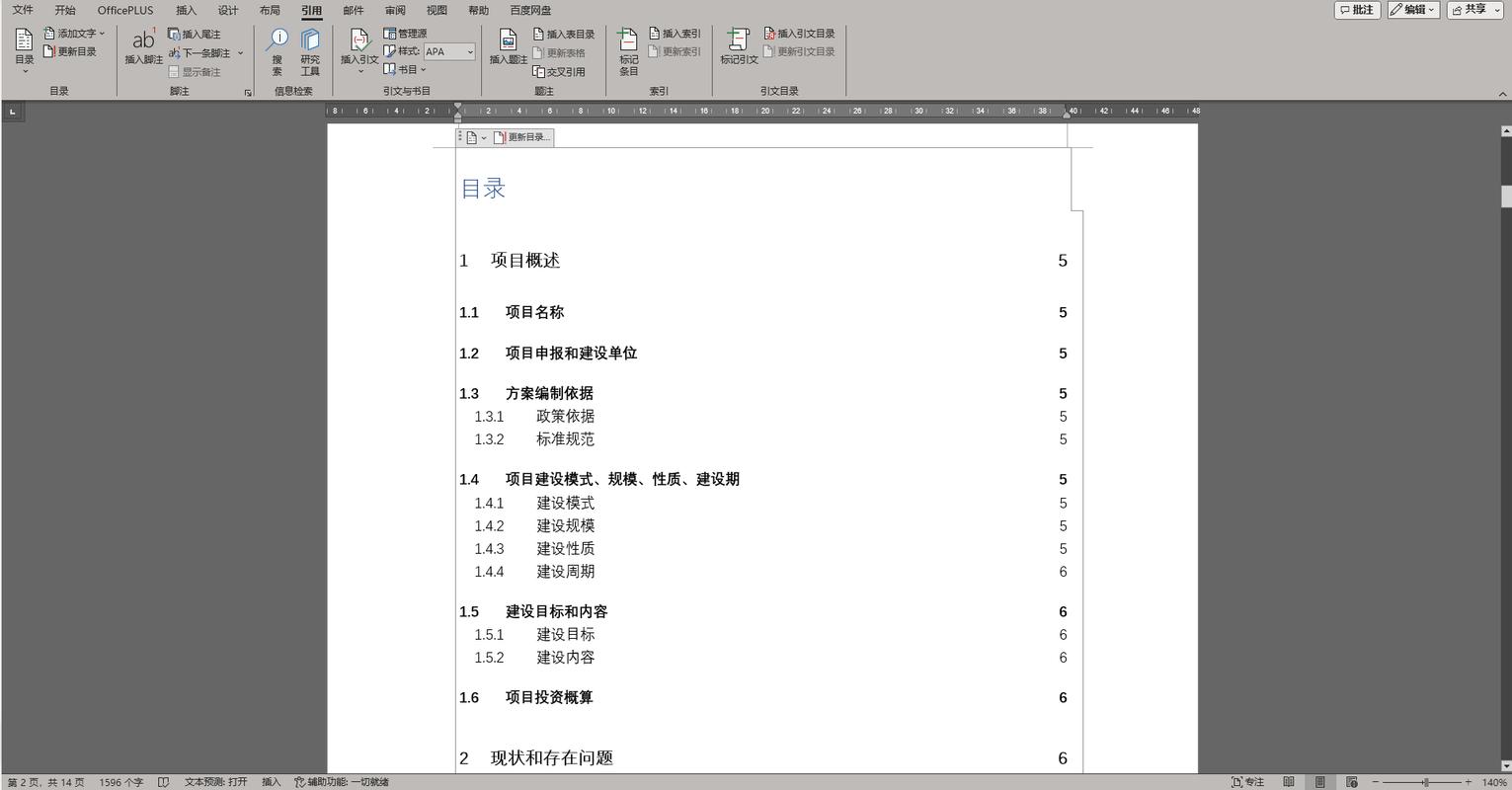
Task: Expand the 书目 bibliography menu
Action: click(406, 70)
